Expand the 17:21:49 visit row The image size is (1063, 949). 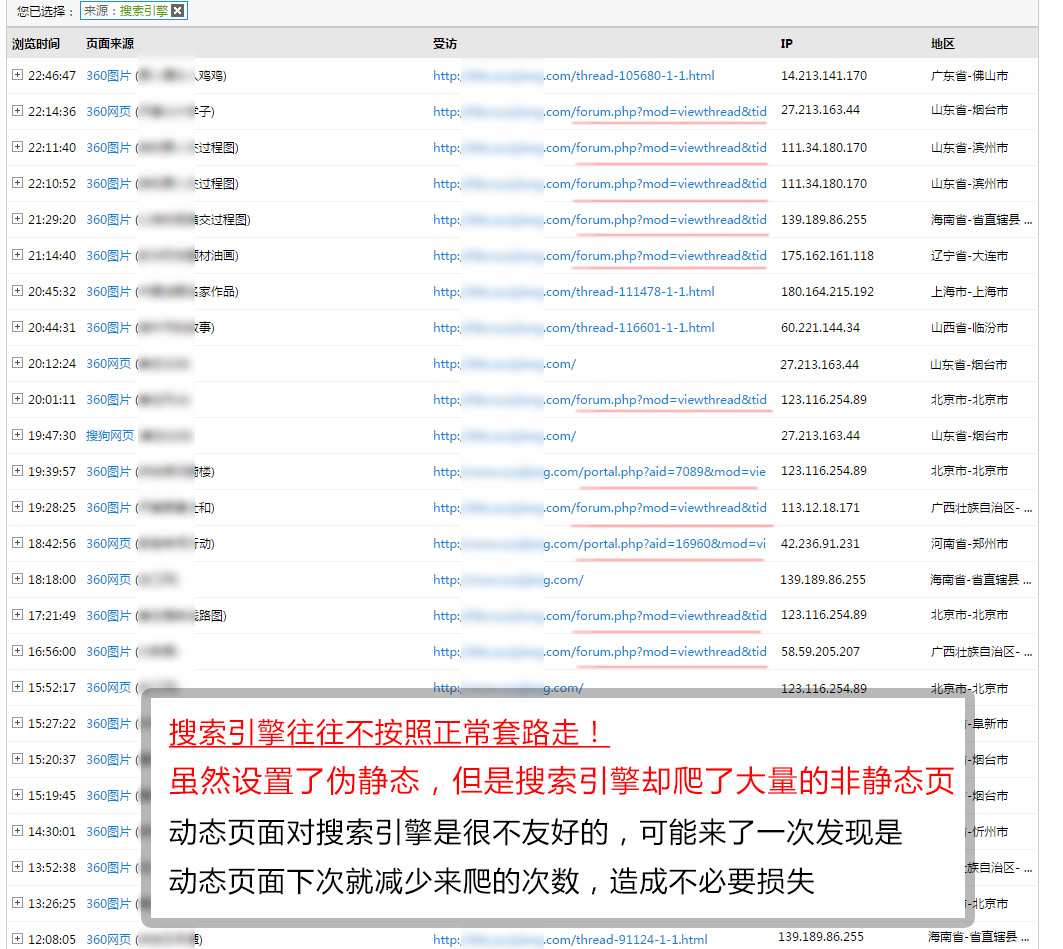18,614
